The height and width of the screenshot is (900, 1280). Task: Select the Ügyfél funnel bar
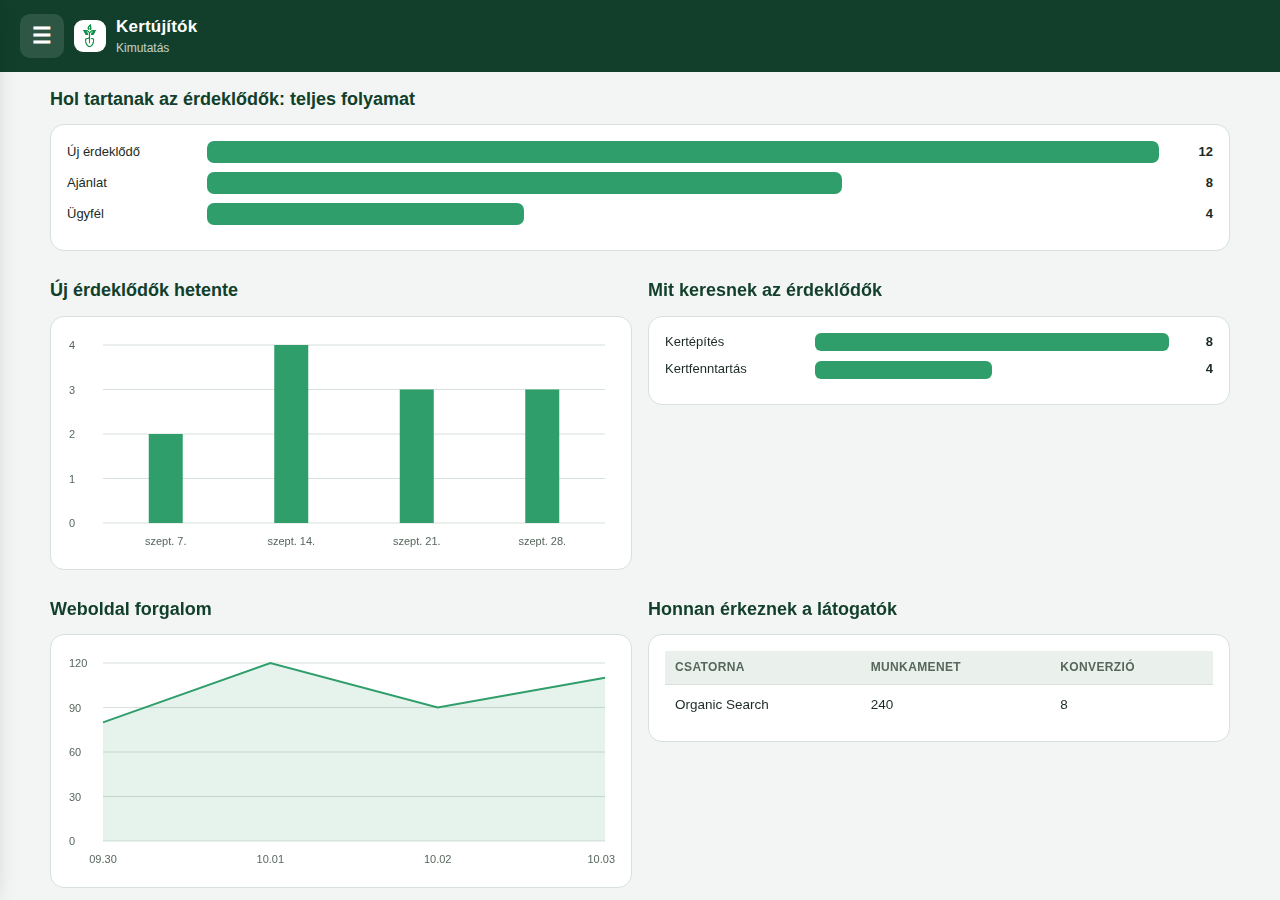(x=365, y=214)
